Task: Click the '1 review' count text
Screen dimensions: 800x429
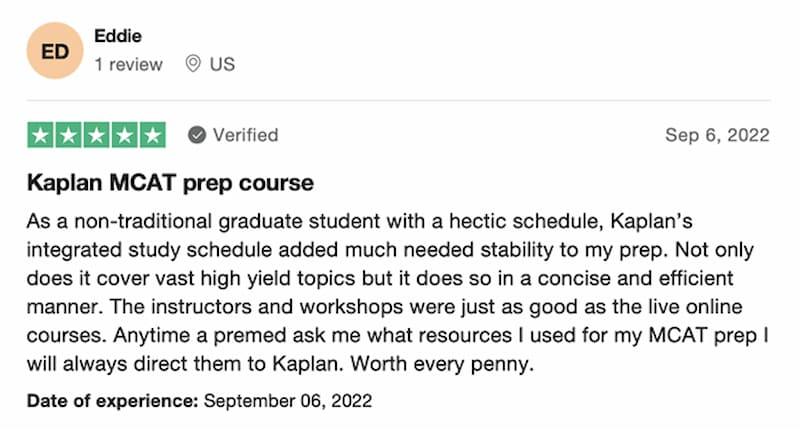Action: 129,64
